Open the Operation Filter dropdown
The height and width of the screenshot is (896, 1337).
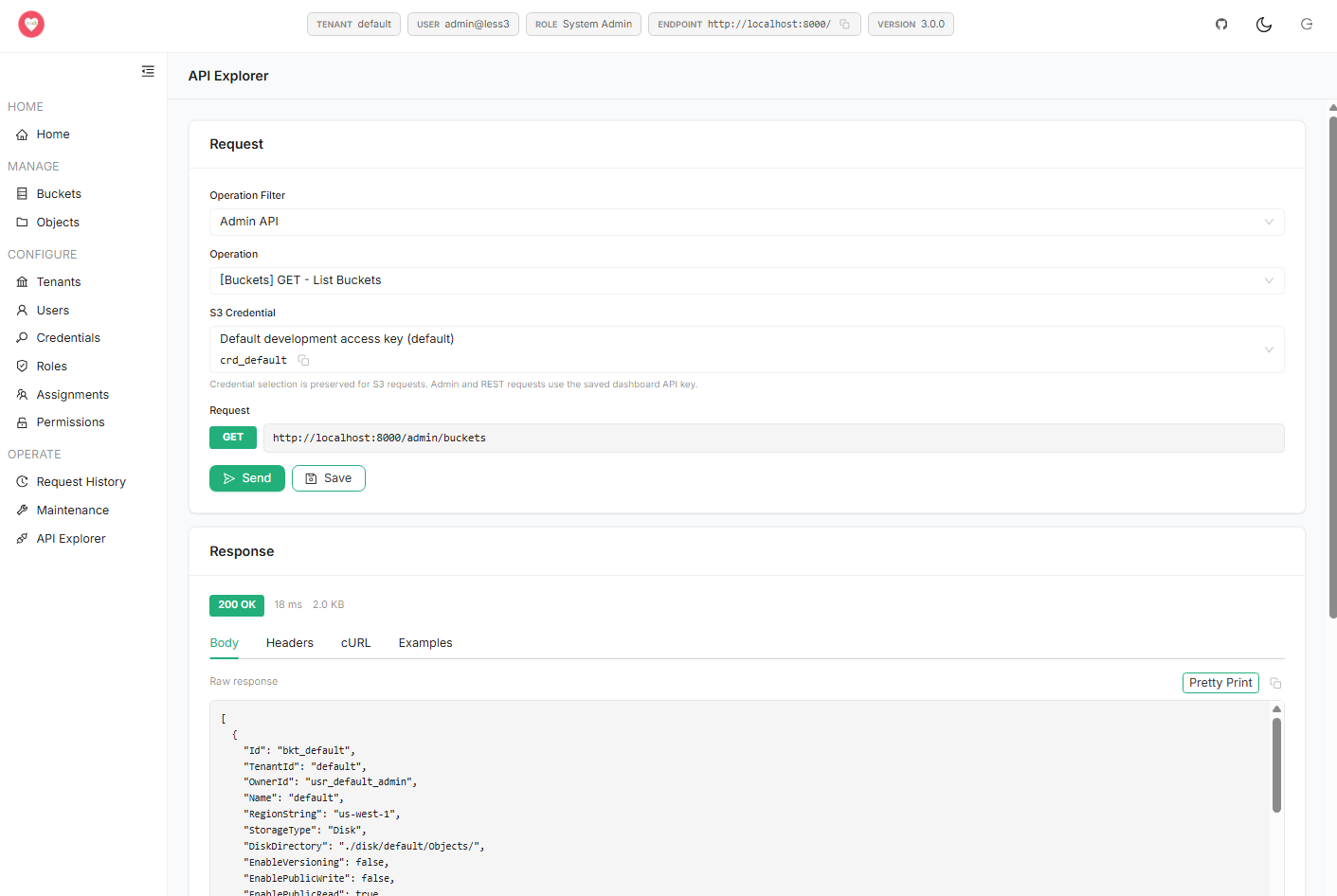click(747, 222)
